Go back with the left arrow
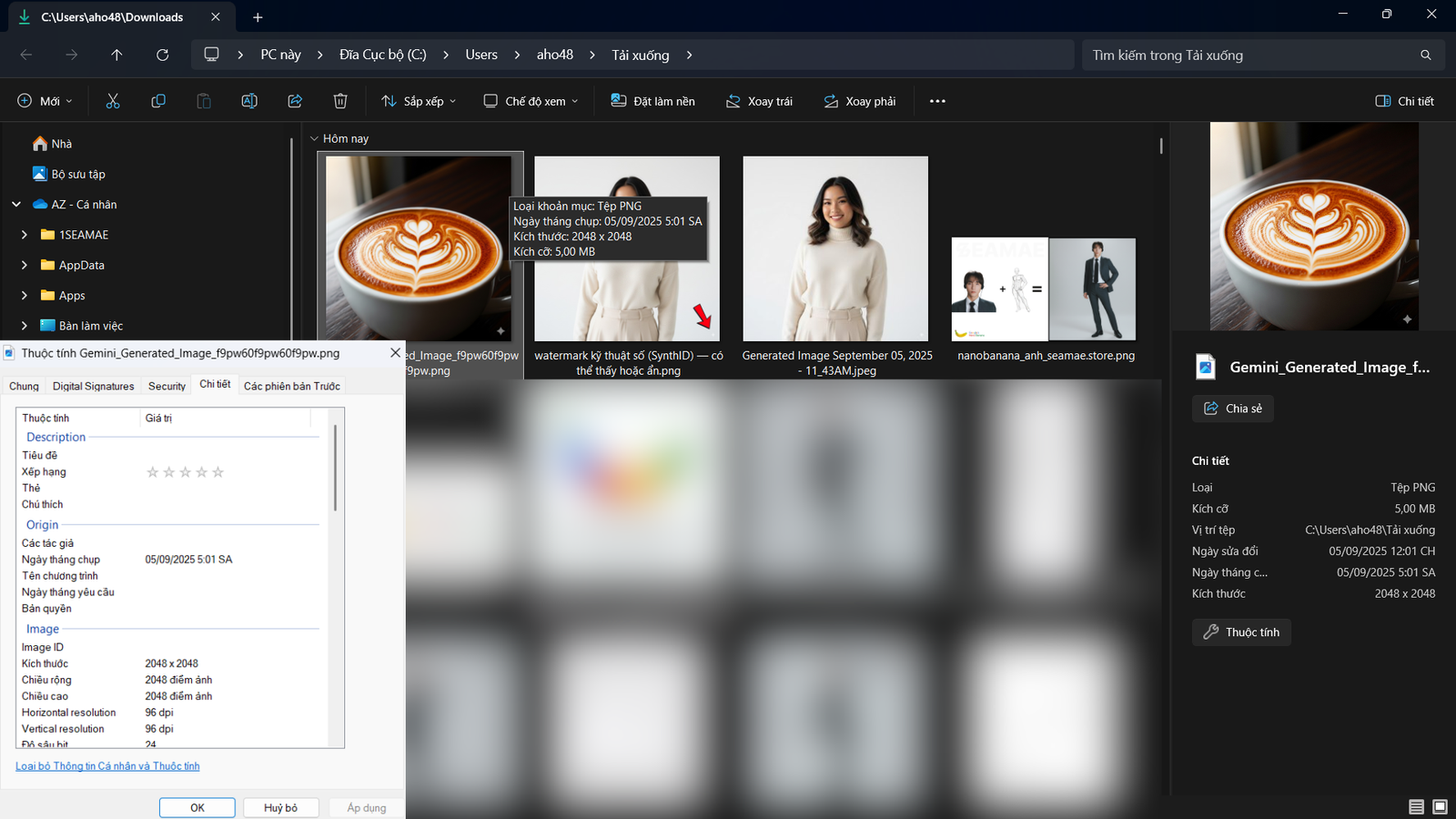 point(26,55)
